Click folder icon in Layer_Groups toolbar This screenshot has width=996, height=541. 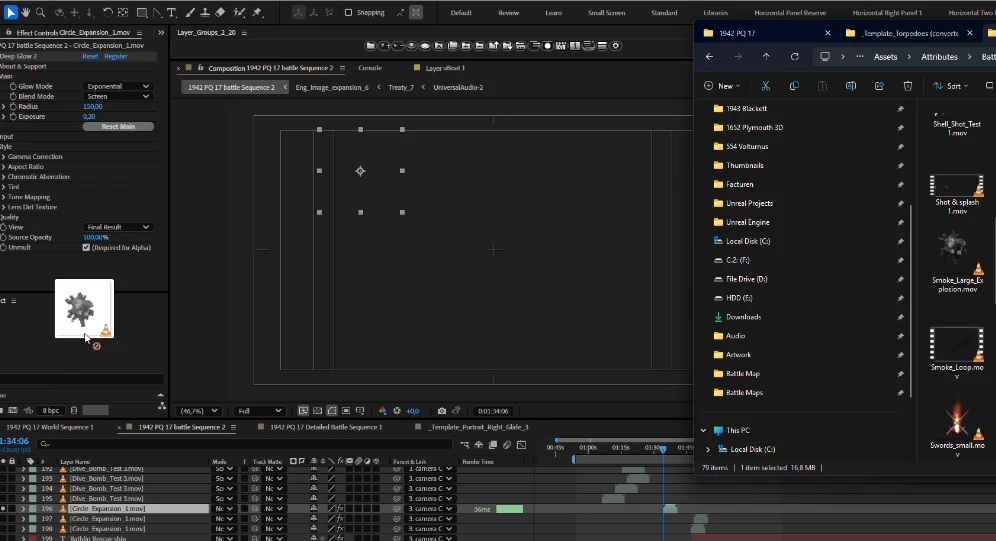pyautogui.click(x=370, y=46)
